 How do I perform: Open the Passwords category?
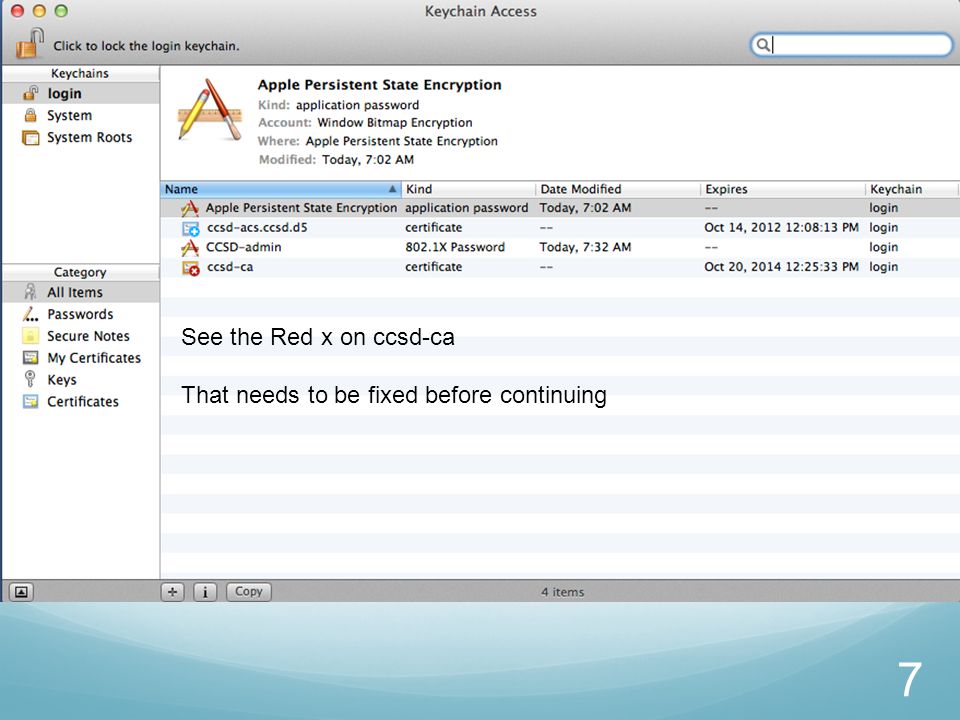[81, 314]
